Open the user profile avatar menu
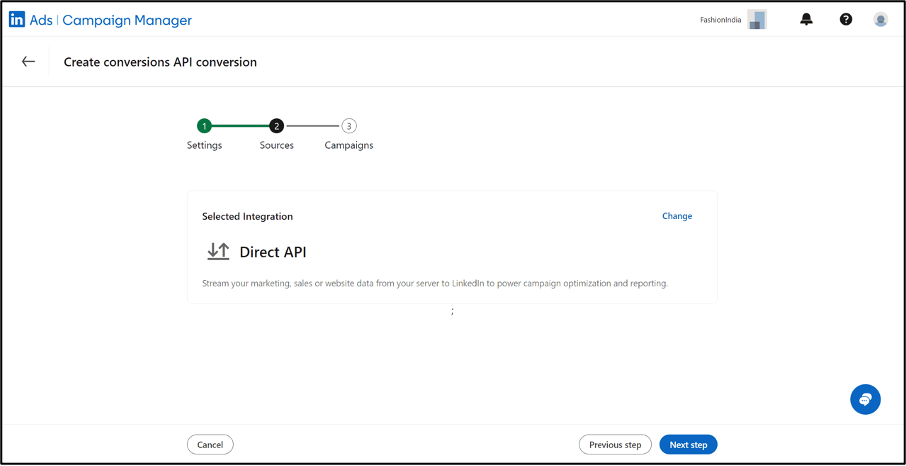 (x=881, y=20)
